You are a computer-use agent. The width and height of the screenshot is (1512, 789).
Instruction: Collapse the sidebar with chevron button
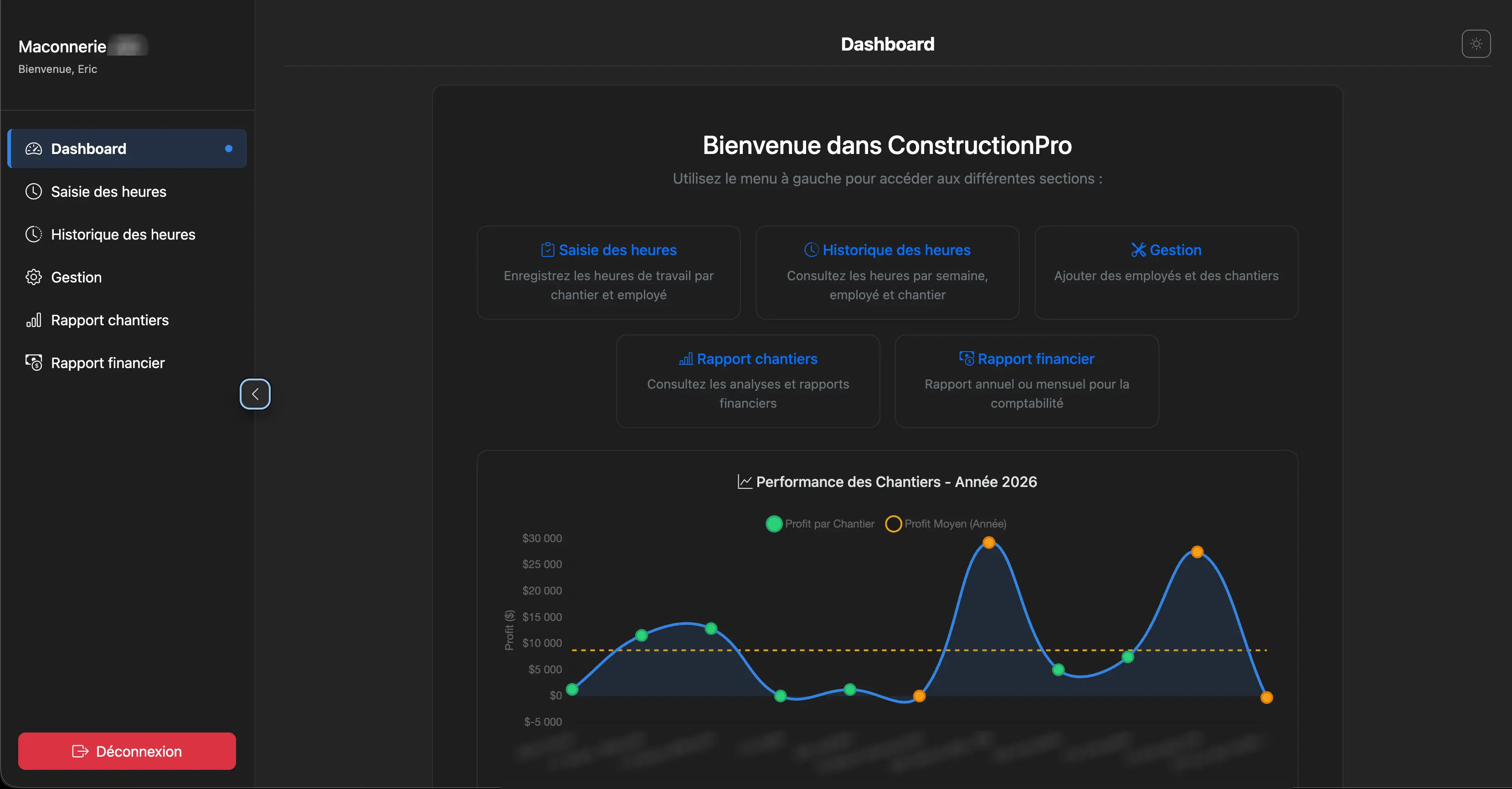(255, 394)
